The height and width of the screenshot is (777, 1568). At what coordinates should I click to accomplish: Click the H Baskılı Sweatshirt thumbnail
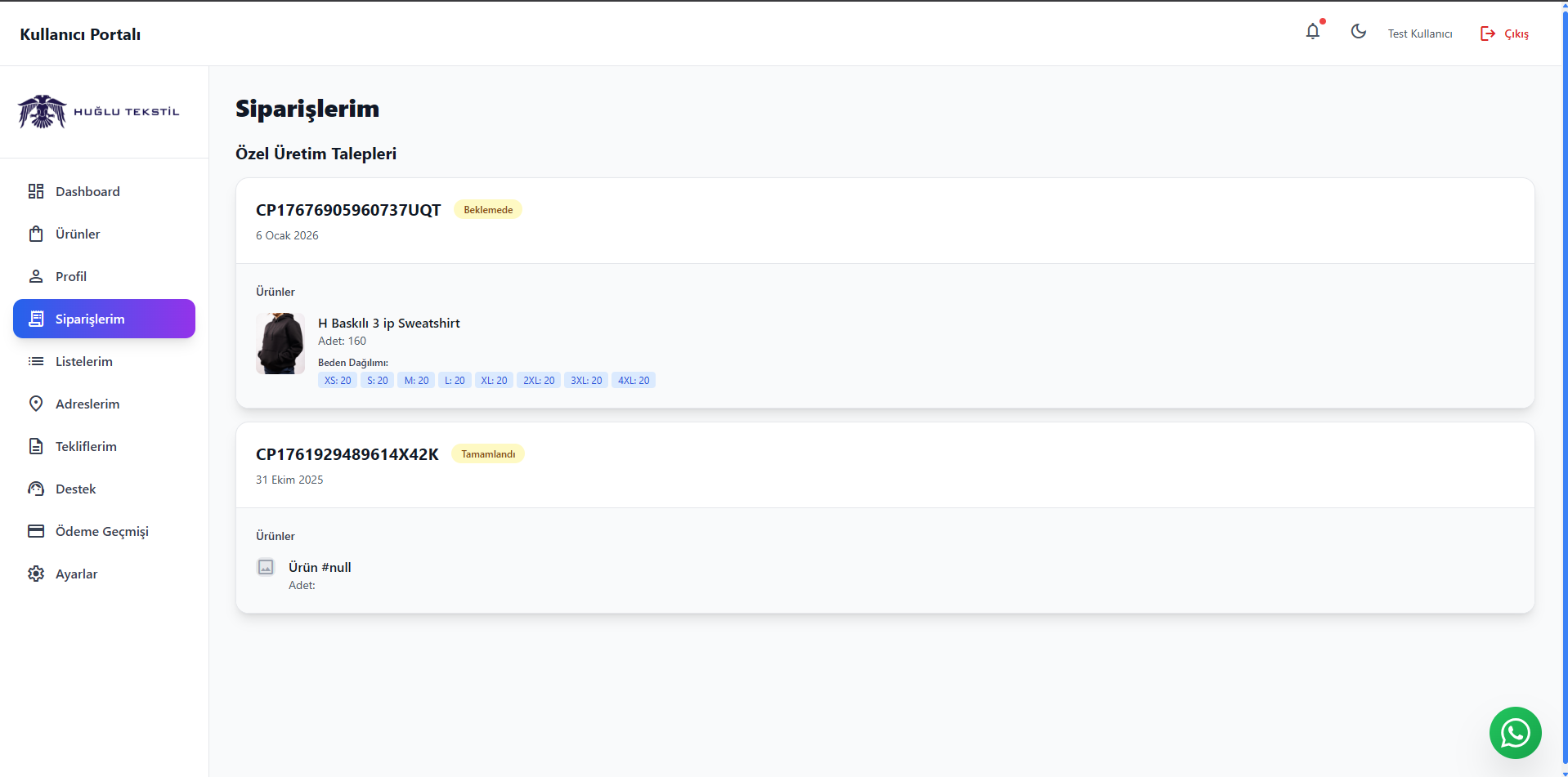point(280,343)
